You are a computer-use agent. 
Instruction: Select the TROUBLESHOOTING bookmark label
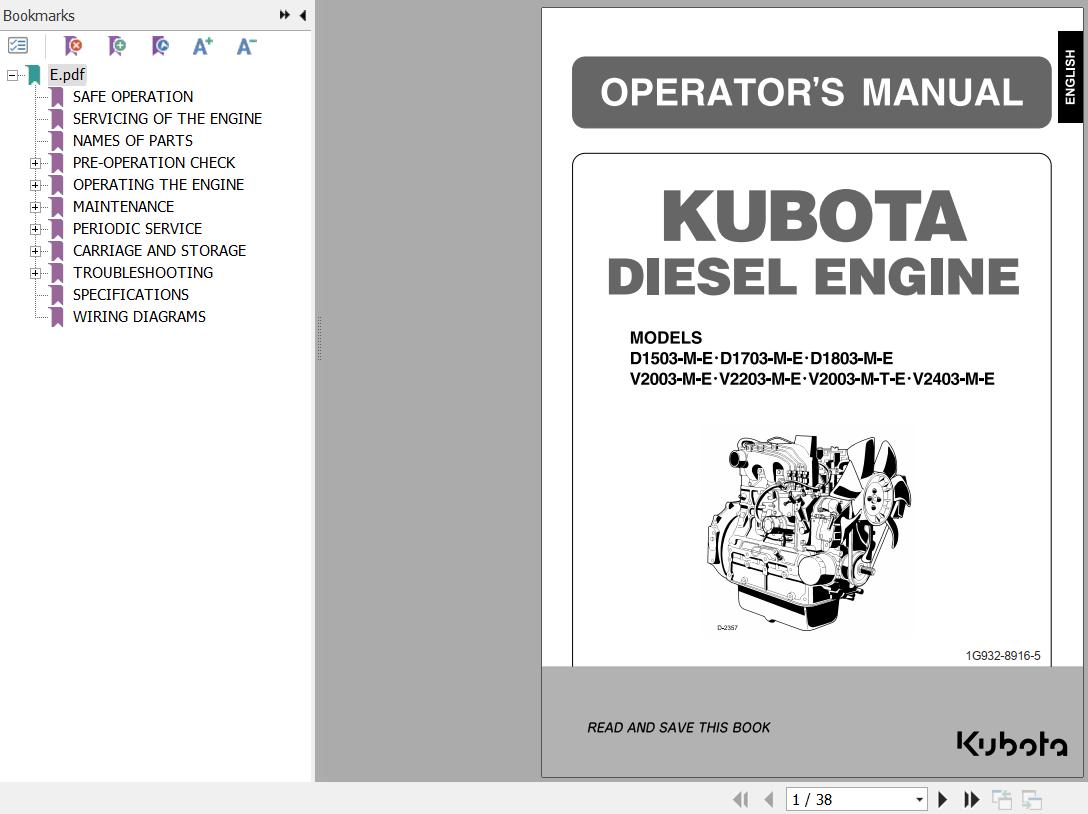click(143, 273)
